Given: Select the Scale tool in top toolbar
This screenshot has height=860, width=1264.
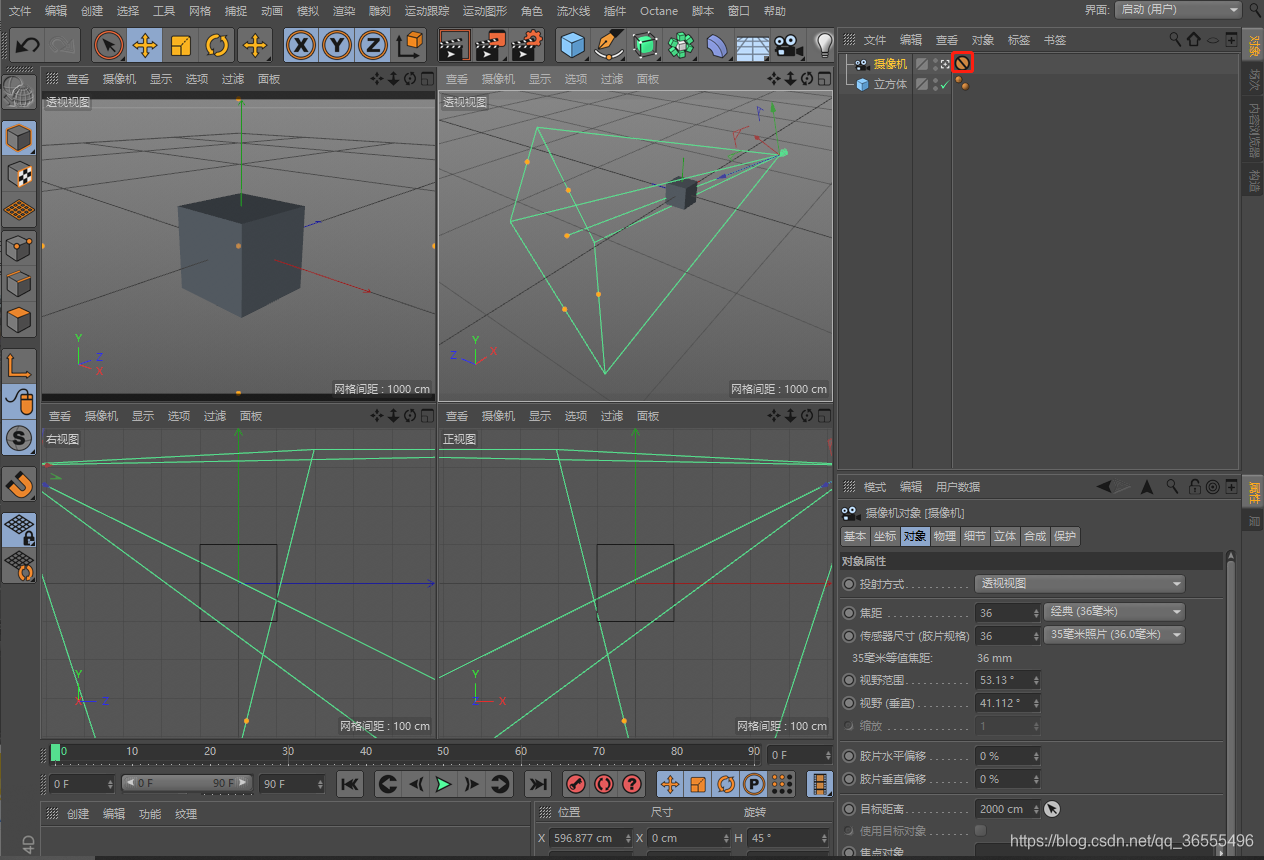Looking at the screenshot, I should [x=181, y=45].
